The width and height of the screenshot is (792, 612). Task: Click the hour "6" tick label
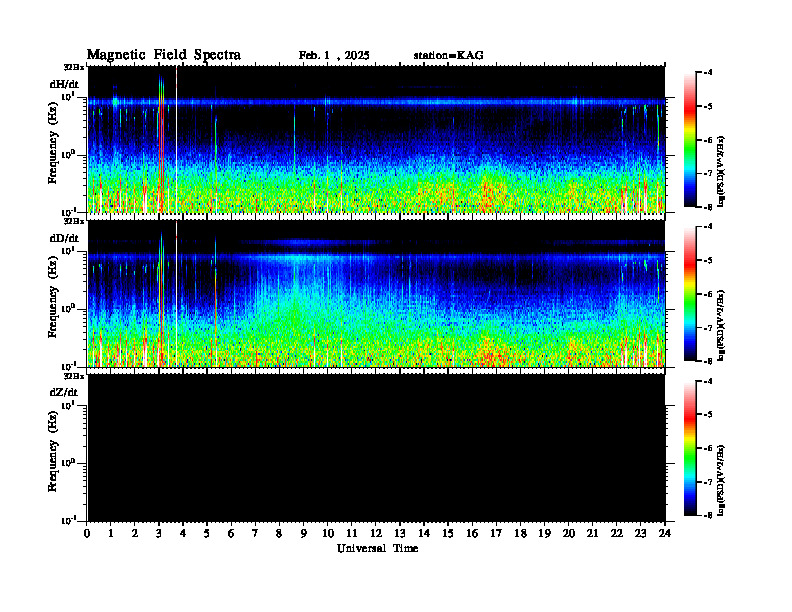[231, 533]
